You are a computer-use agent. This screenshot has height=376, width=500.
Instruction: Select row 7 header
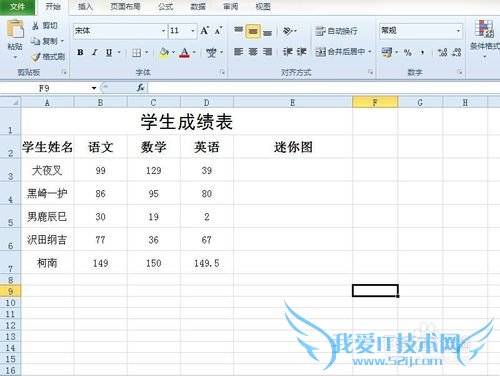(10, 263)
